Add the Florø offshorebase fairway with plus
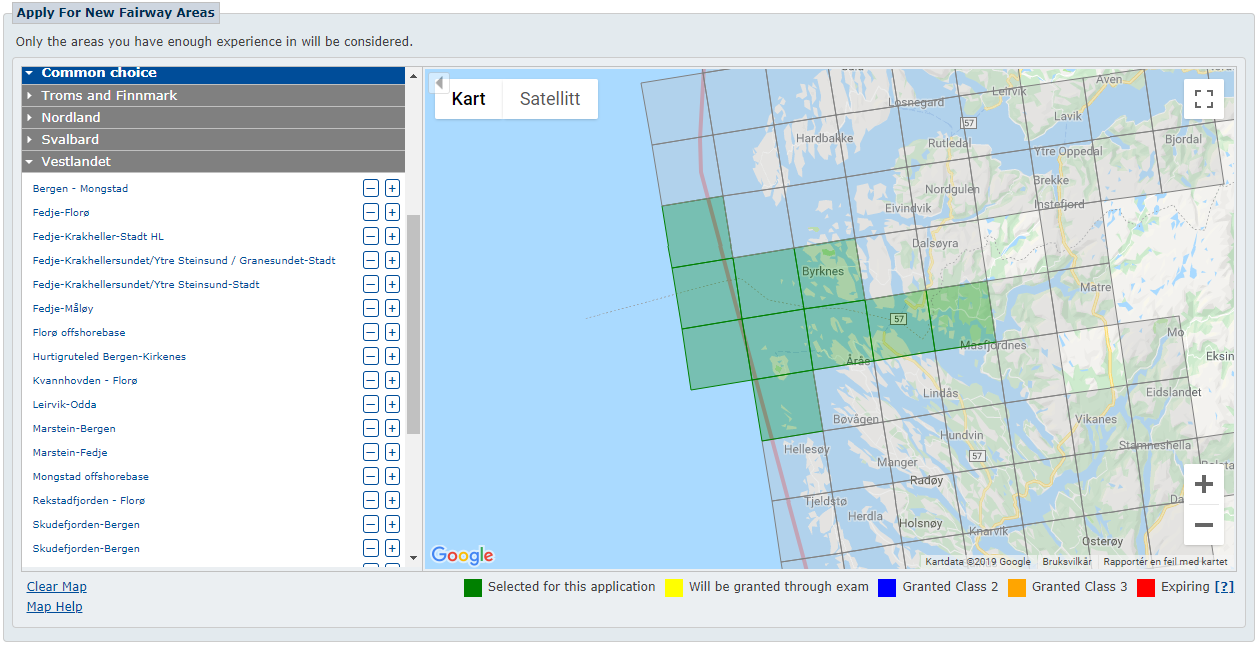Screen dimensions: 1257x645 pos(392,332)
